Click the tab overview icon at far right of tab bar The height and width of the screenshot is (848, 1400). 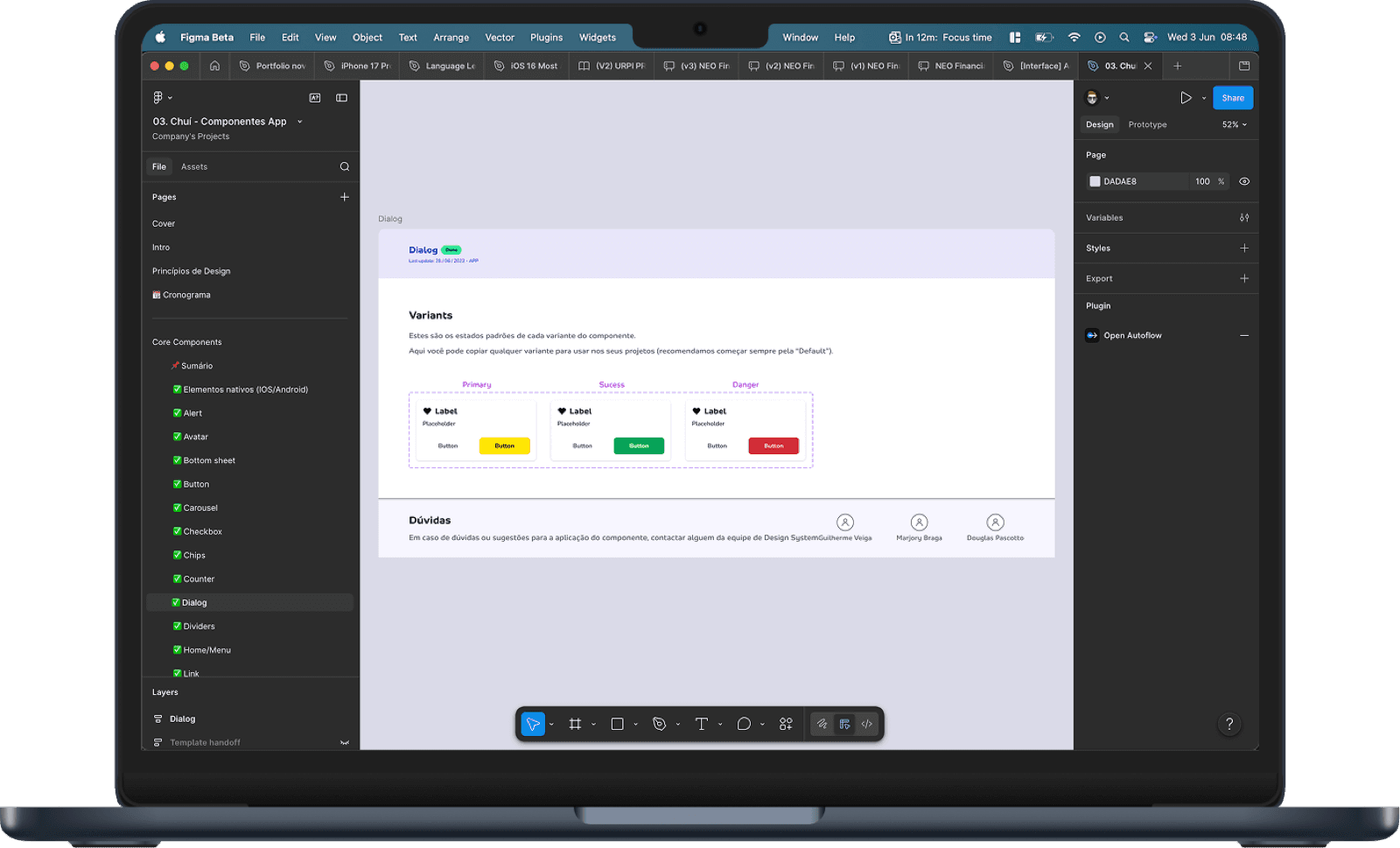tap(1244, 66)
